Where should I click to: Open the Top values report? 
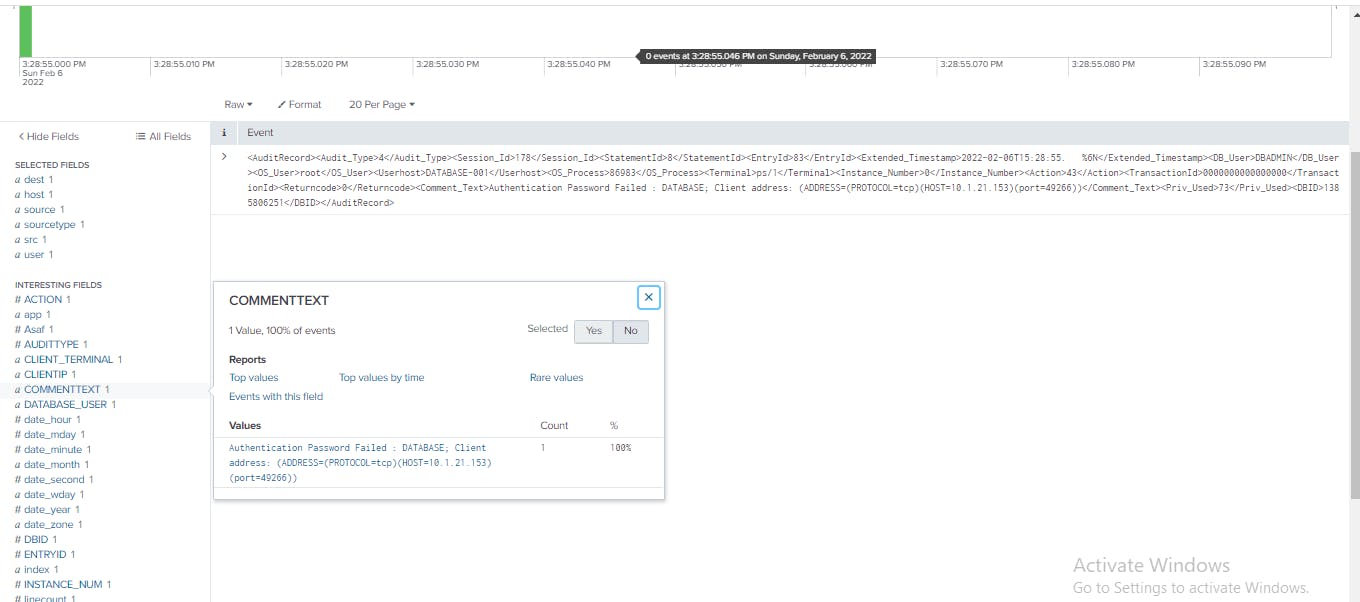click(254, 378)
